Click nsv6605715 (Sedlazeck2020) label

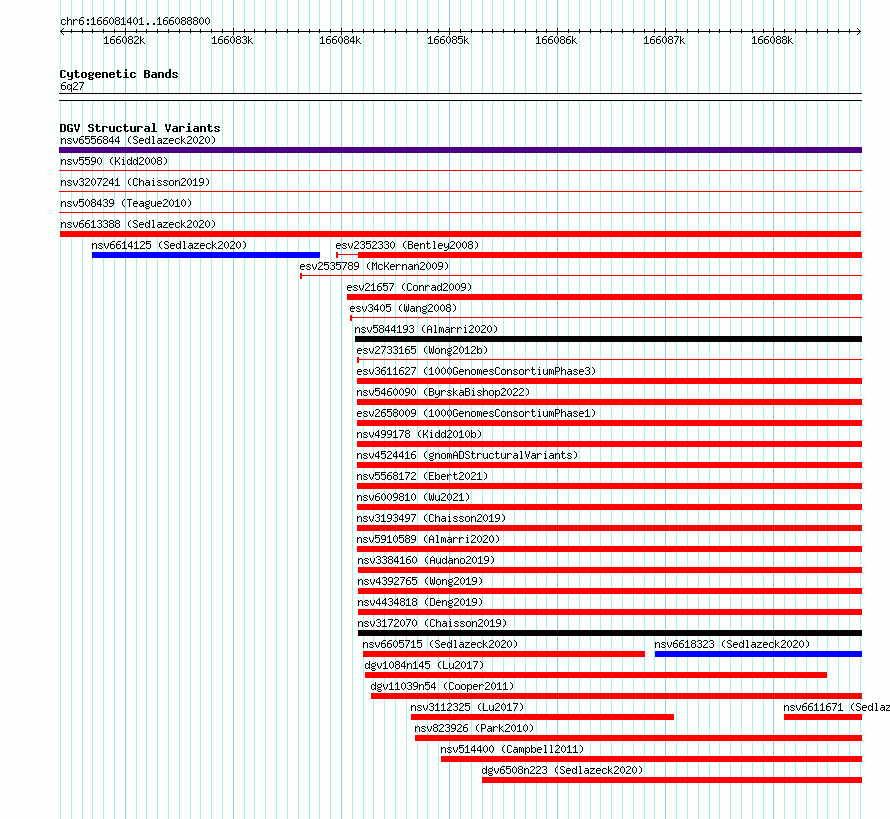tap(440, 644)
